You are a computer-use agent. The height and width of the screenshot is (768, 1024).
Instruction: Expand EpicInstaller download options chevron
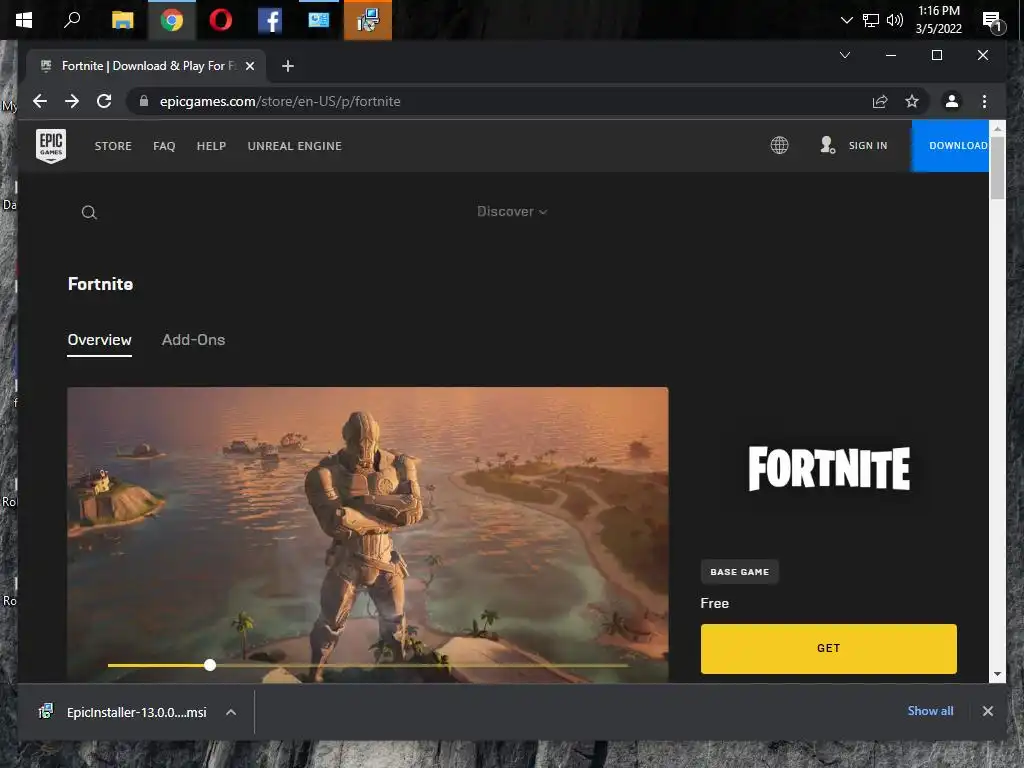(x=231, y=712)
